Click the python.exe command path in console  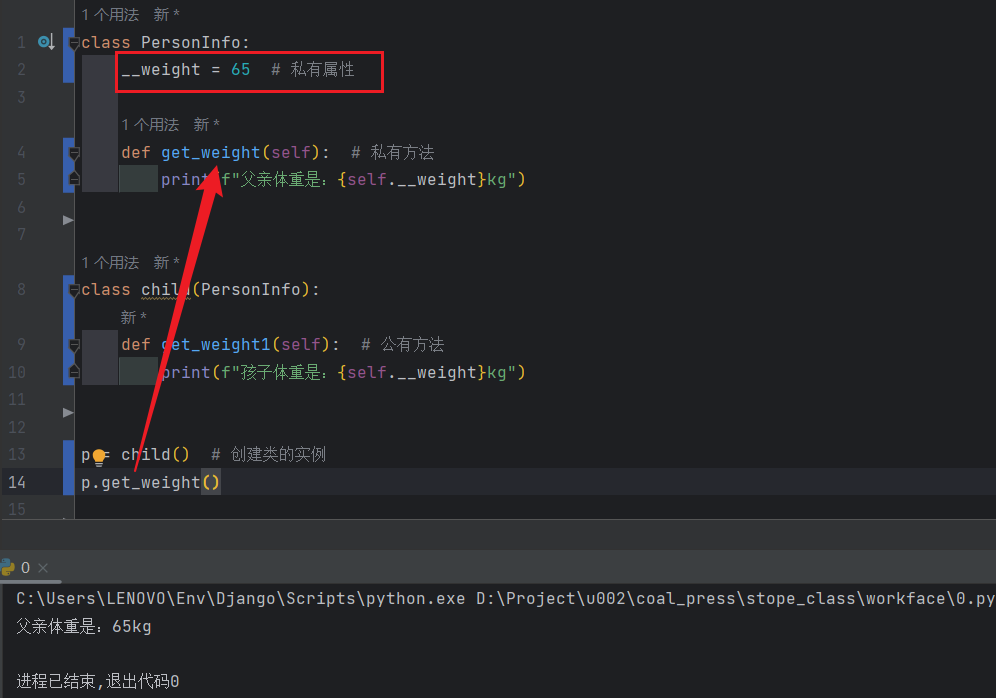click(x=241, y=599)
